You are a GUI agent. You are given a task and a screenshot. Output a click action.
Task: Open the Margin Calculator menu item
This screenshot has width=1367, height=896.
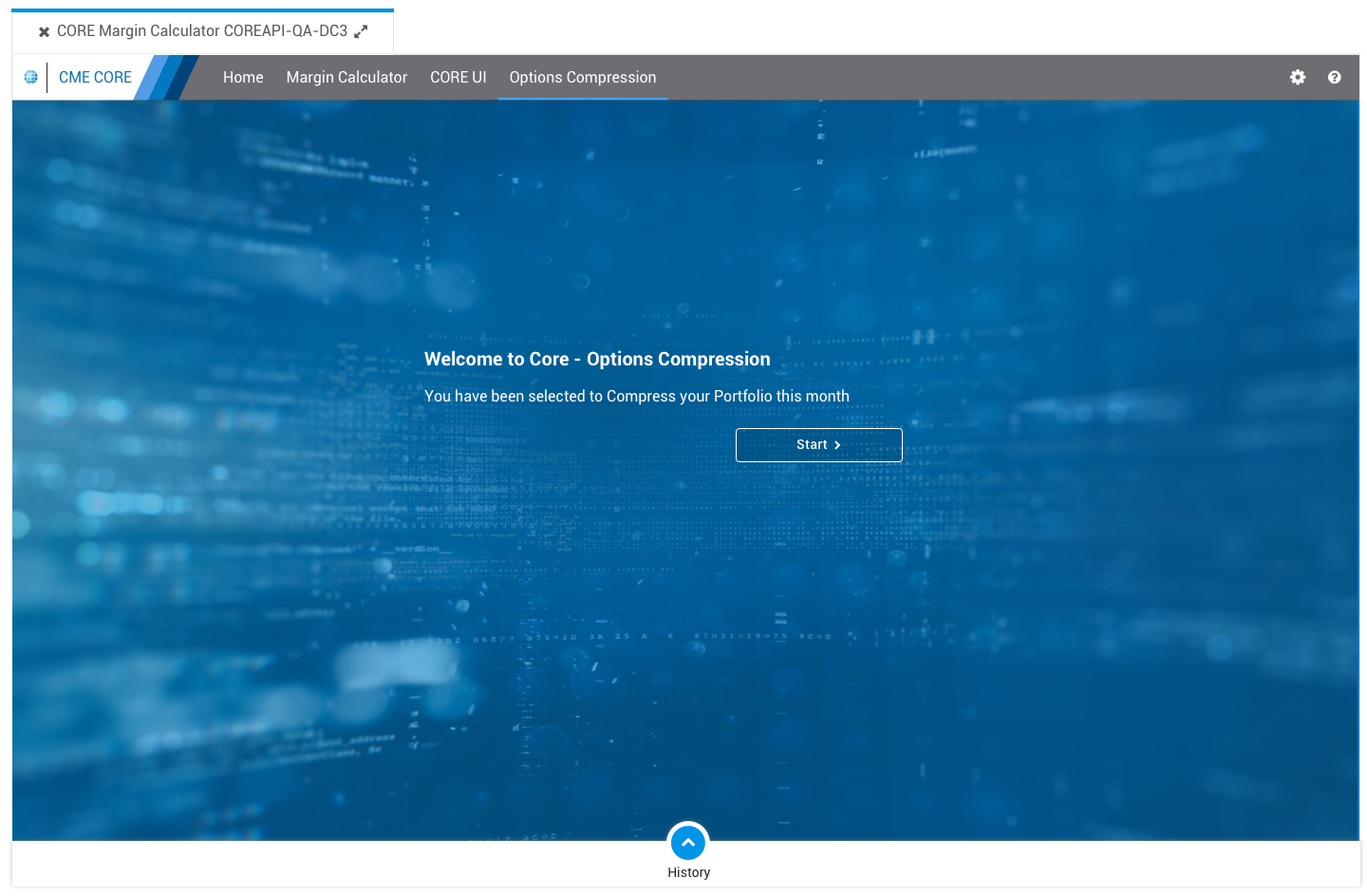[346, 77]
